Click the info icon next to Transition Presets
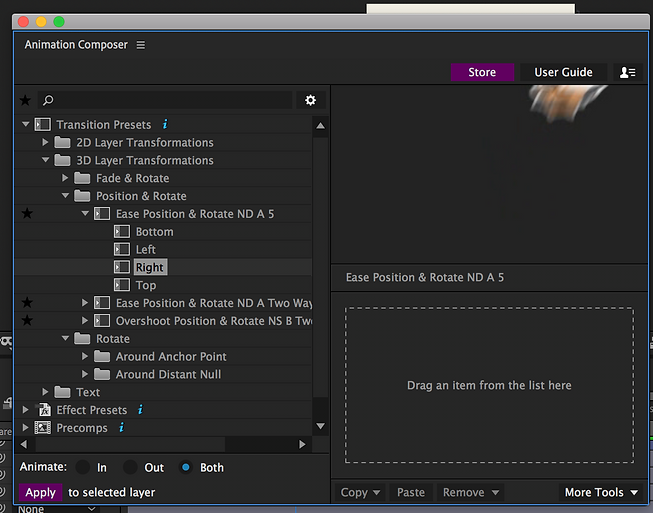Image resolution: width=653 pixels, height=513 pixels. pyautogui.click(x=165, y=124)
